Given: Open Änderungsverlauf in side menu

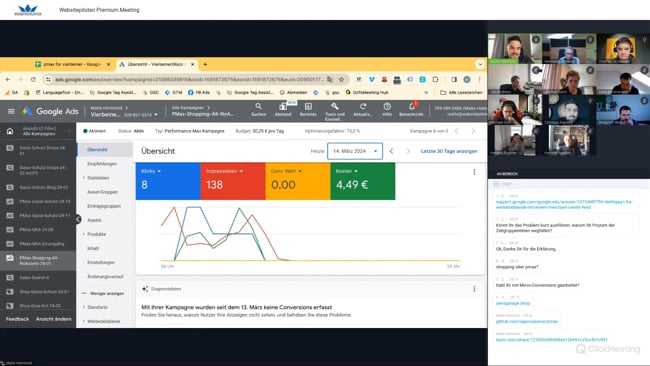Looking at the screenshot, I should coord(105,276).
